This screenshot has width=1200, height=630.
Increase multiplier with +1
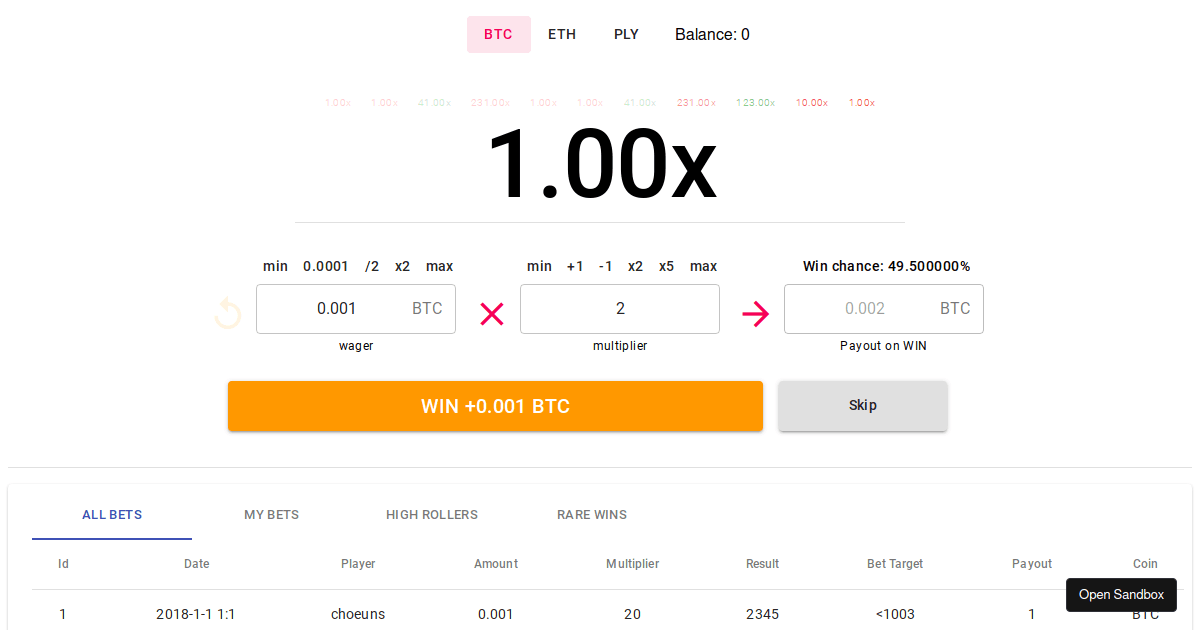pyautogui.click(x=575, y=266)
